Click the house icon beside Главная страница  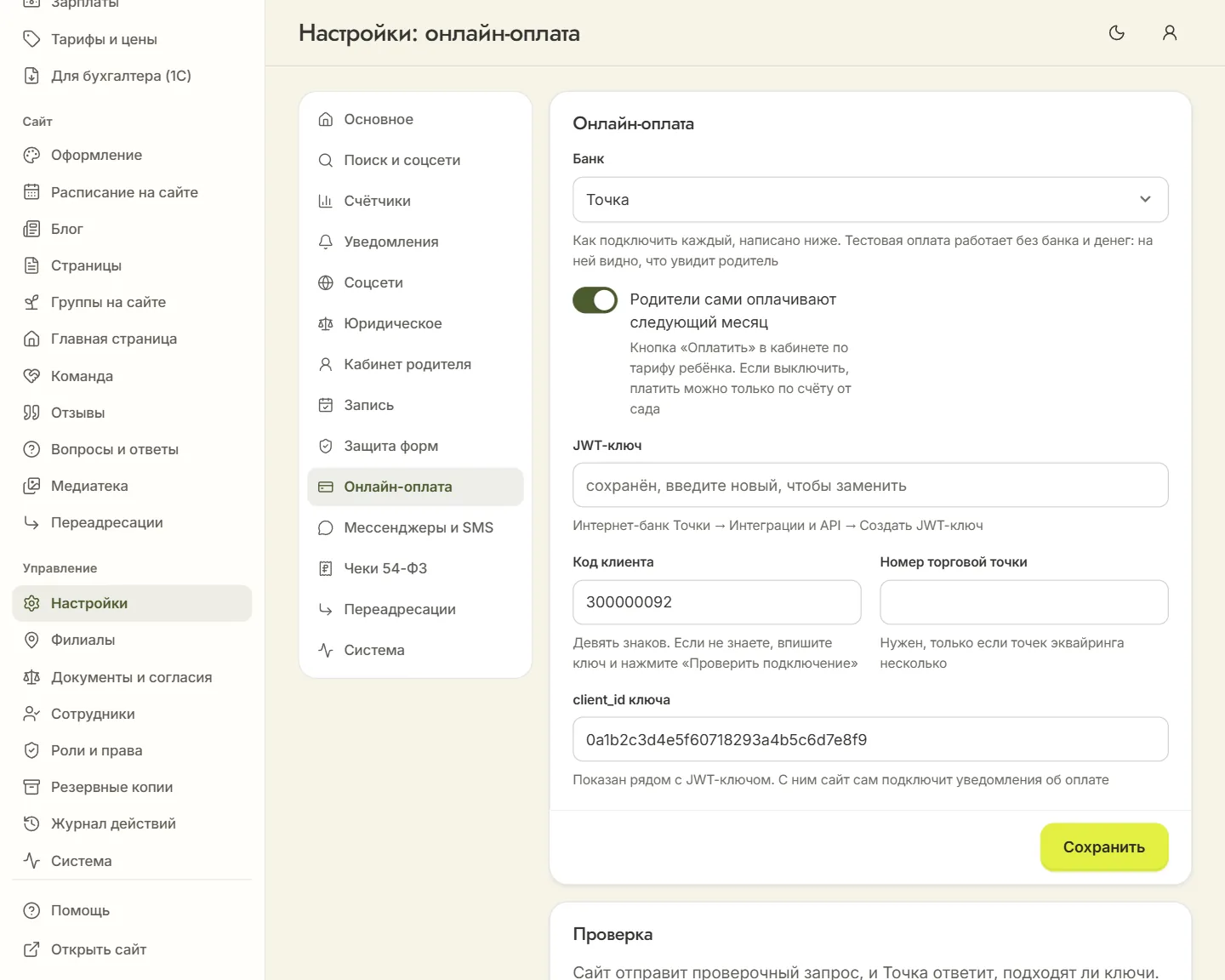[x=31, y=339]
